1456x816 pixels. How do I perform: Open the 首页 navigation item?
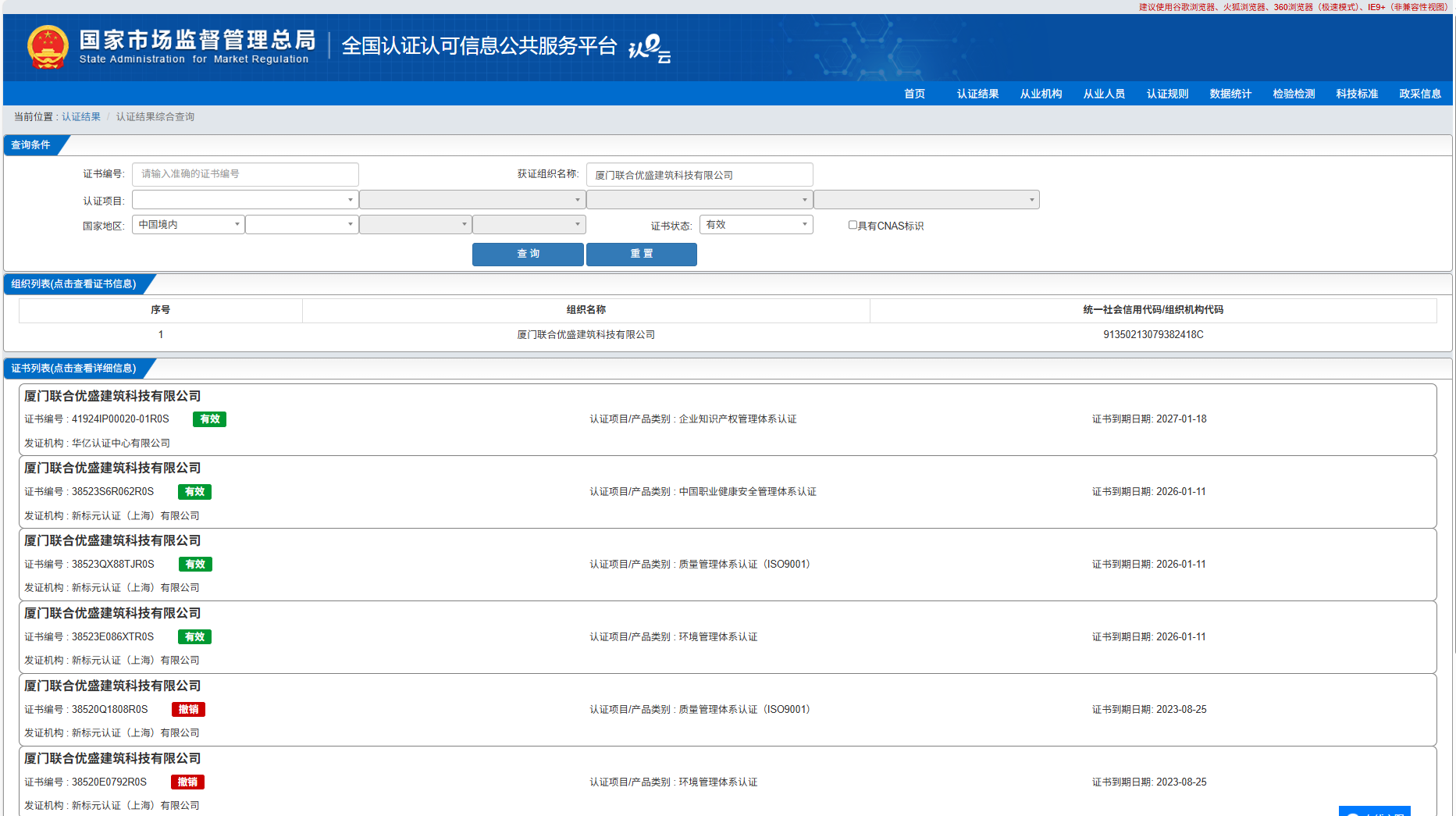[x=914, y=94]
